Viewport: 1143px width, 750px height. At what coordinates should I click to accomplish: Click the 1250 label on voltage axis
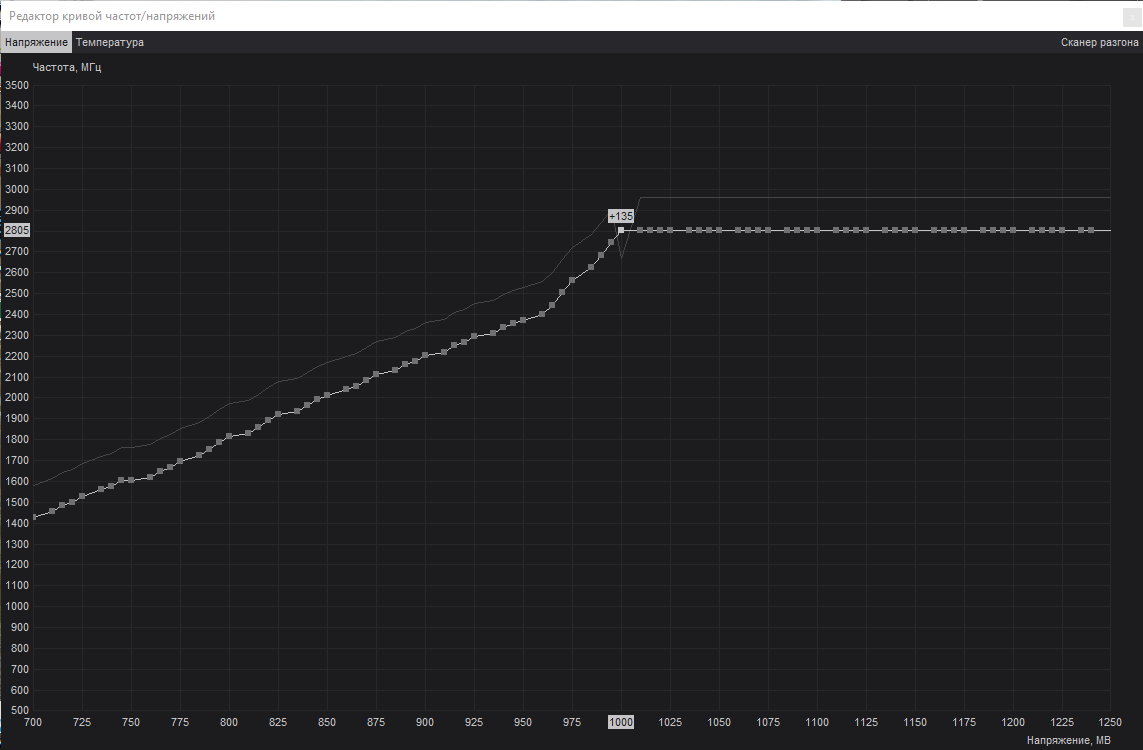point(1110,722)
